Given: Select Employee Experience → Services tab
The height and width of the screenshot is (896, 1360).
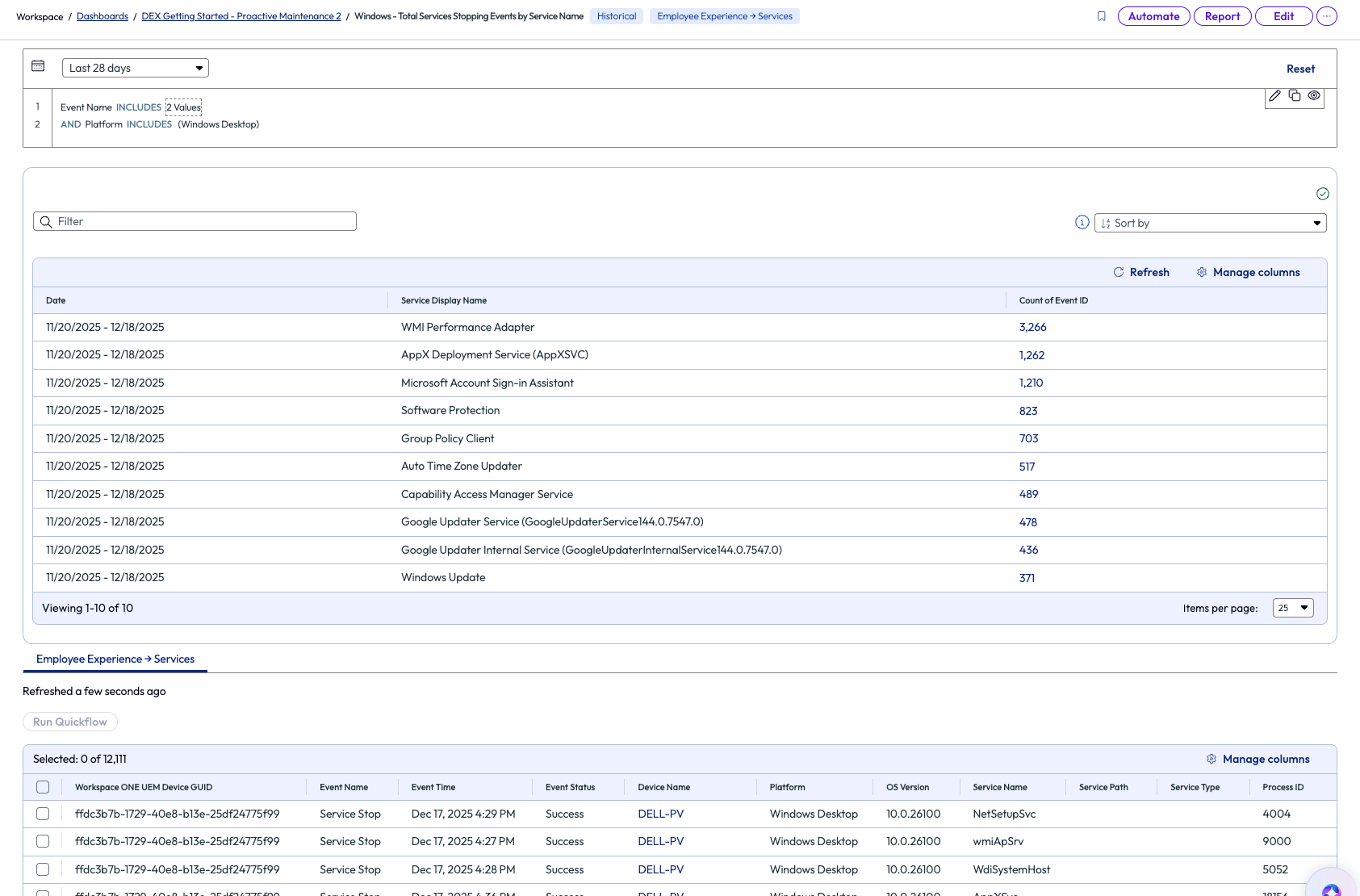Looking at the screenshot, I should click(x=115, y=659).
